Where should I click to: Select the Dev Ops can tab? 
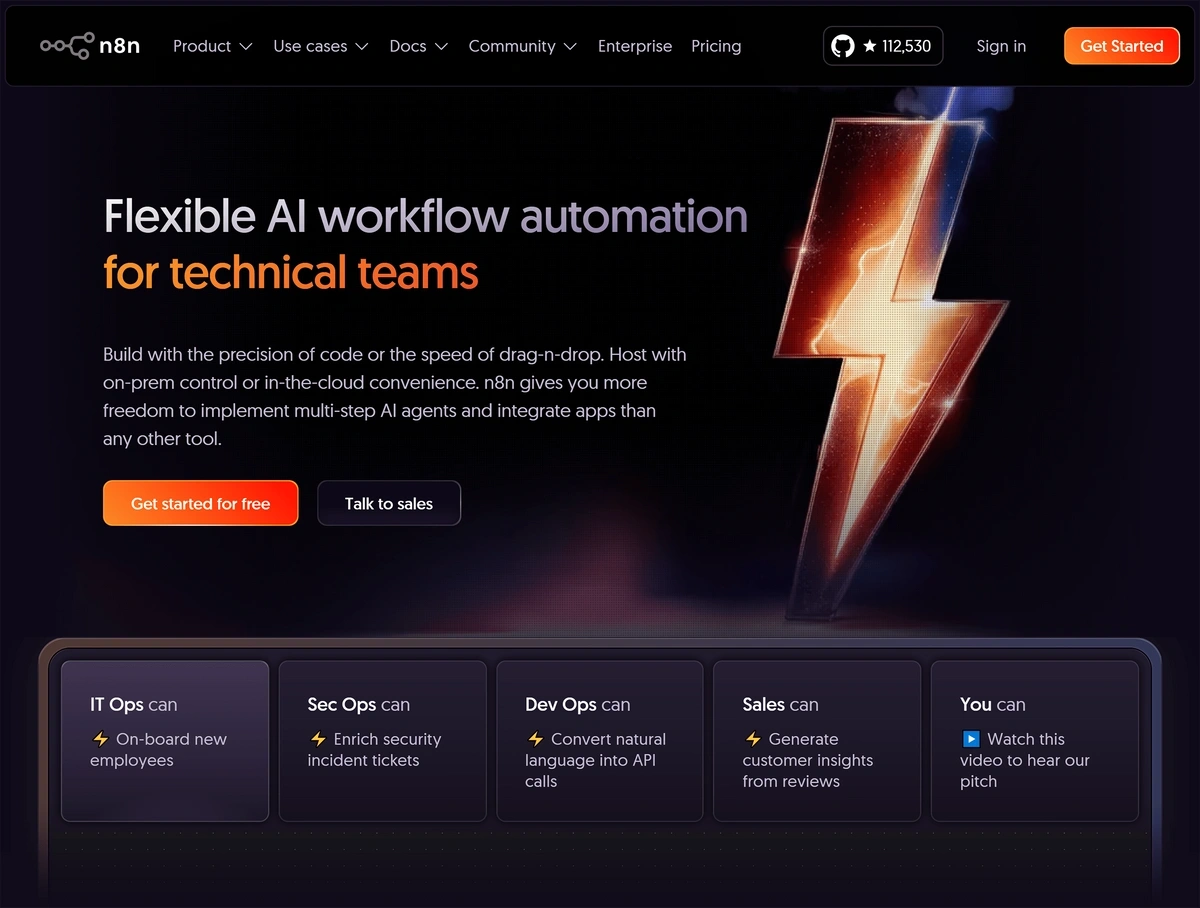[600, 741]
